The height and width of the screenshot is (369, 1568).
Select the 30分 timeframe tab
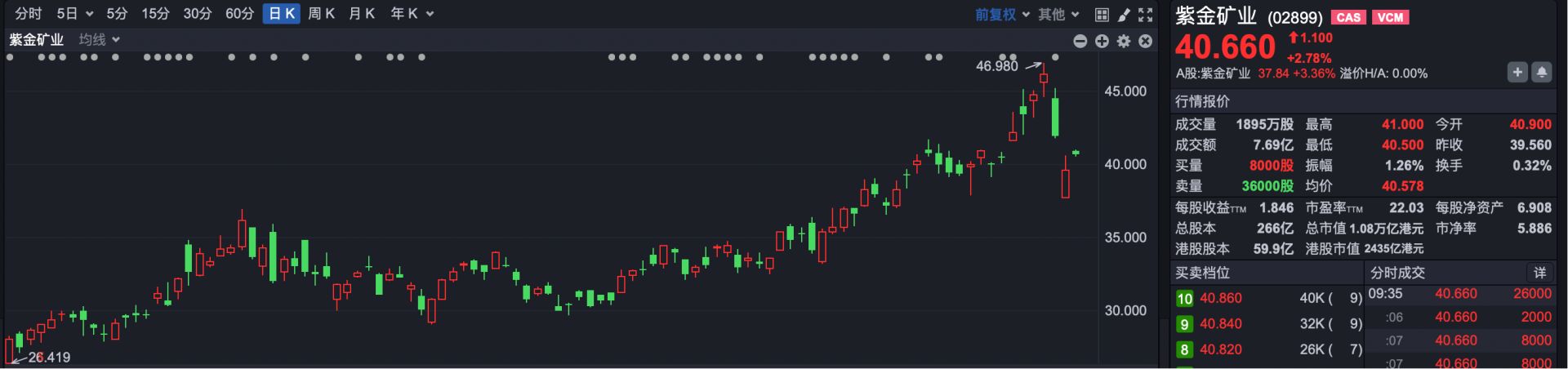tap(197, 14)
